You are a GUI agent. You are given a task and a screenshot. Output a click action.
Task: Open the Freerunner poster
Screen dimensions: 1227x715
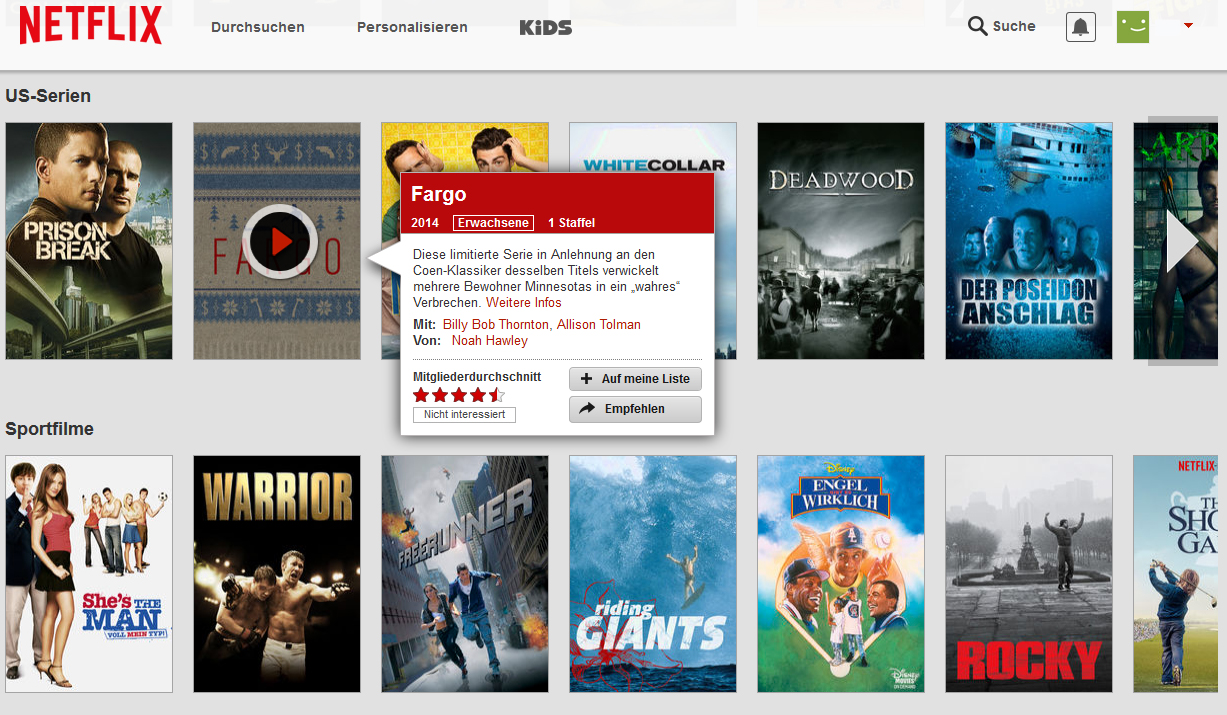465,574
